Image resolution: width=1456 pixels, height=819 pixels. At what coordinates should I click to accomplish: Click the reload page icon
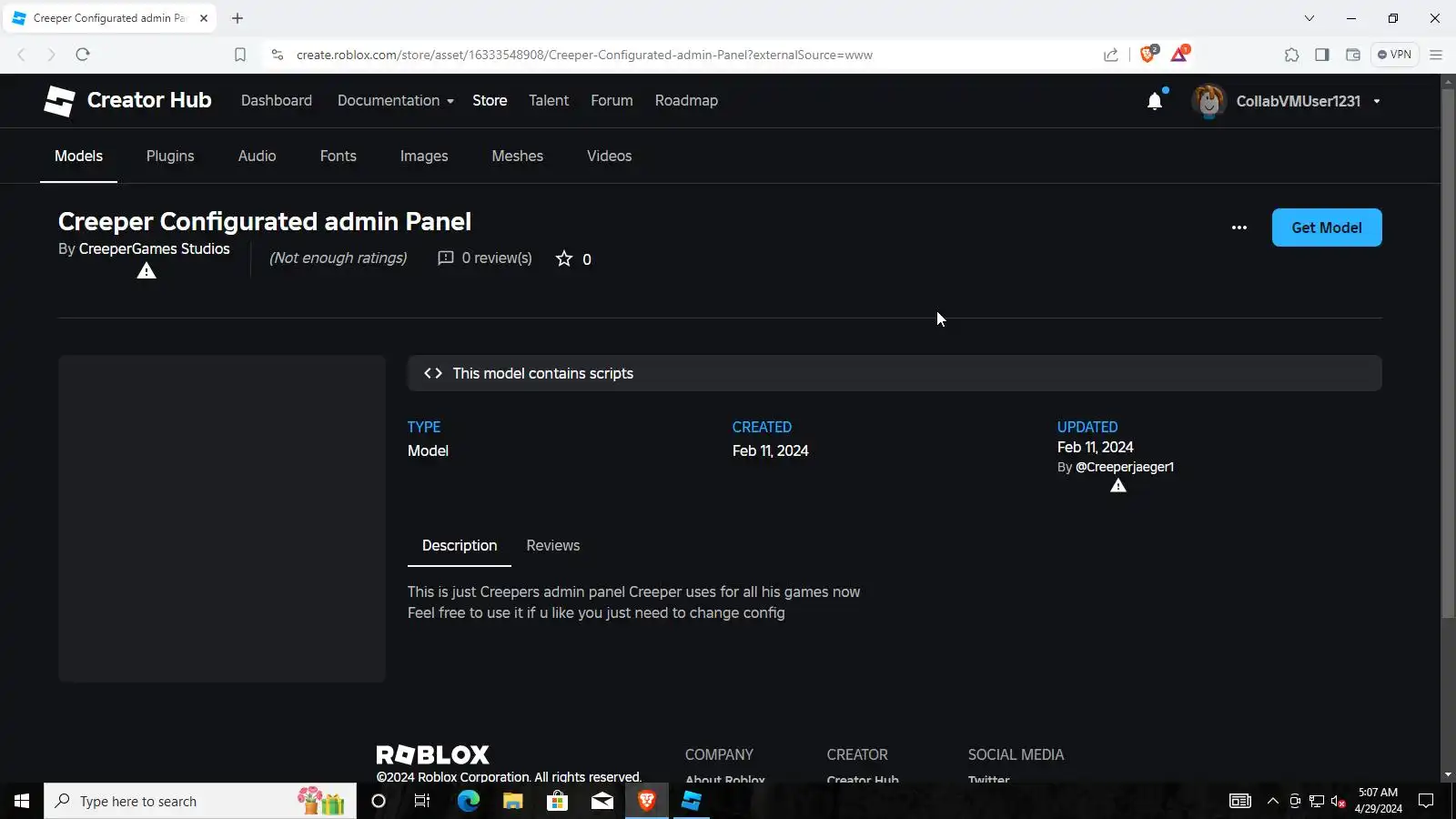click(x=83, y=55)
